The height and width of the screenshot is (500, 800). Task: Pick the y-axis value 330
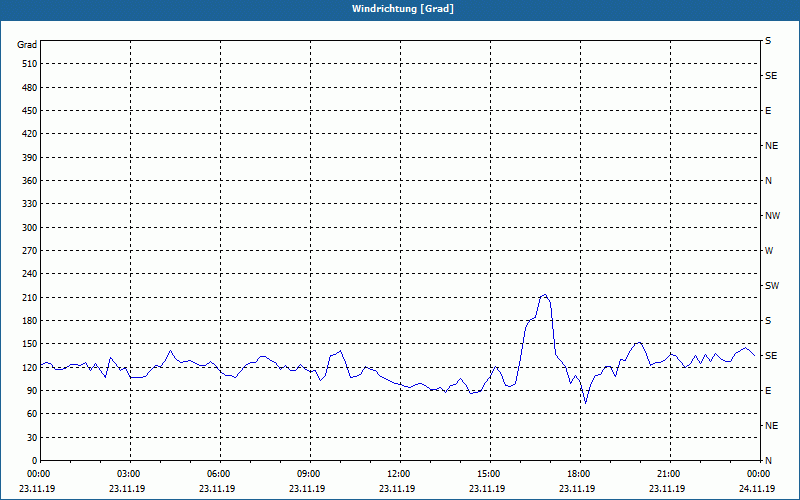tap(30, 204)
